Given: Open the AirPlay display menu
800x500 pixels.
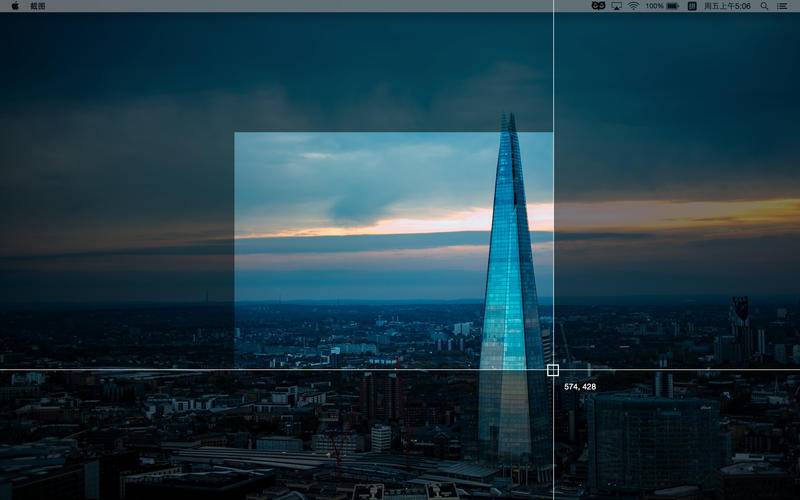Looking at the screenshot, I should tap(616, 6).
